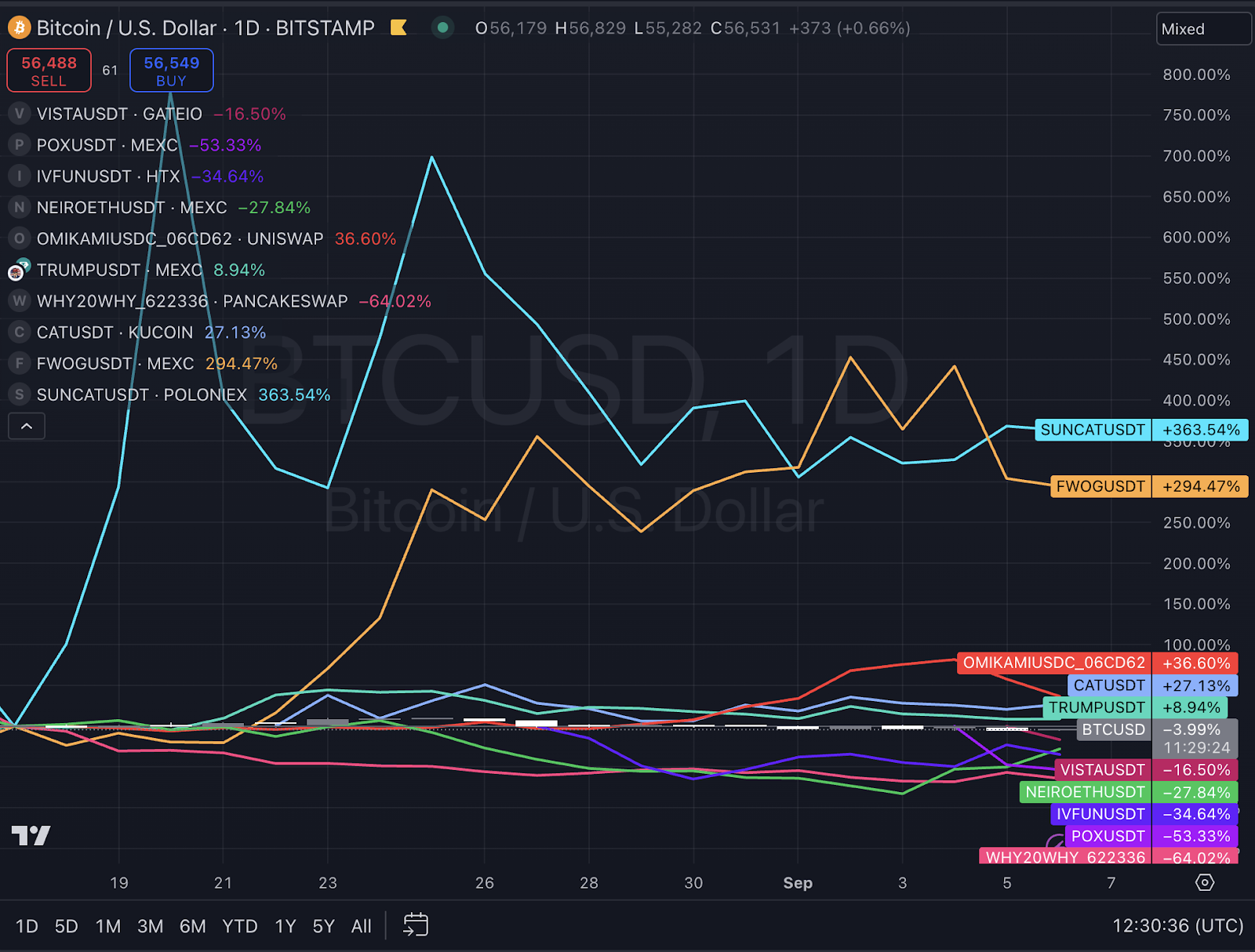This screenshot has width=1255, height=952.
Task: Select VISTAUSDT · GATEIO legend entry
Action: (x=119, y=114)
